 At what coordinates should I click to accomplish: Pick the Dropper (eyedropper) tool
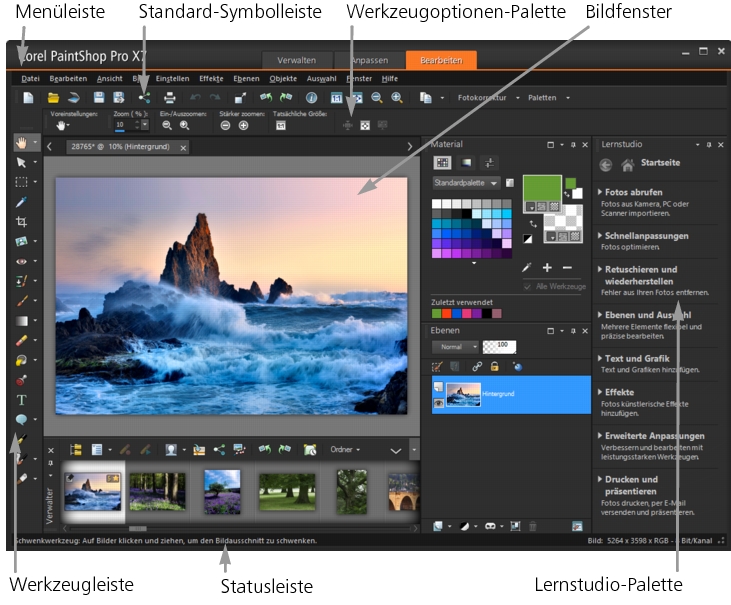pos(21,202)
